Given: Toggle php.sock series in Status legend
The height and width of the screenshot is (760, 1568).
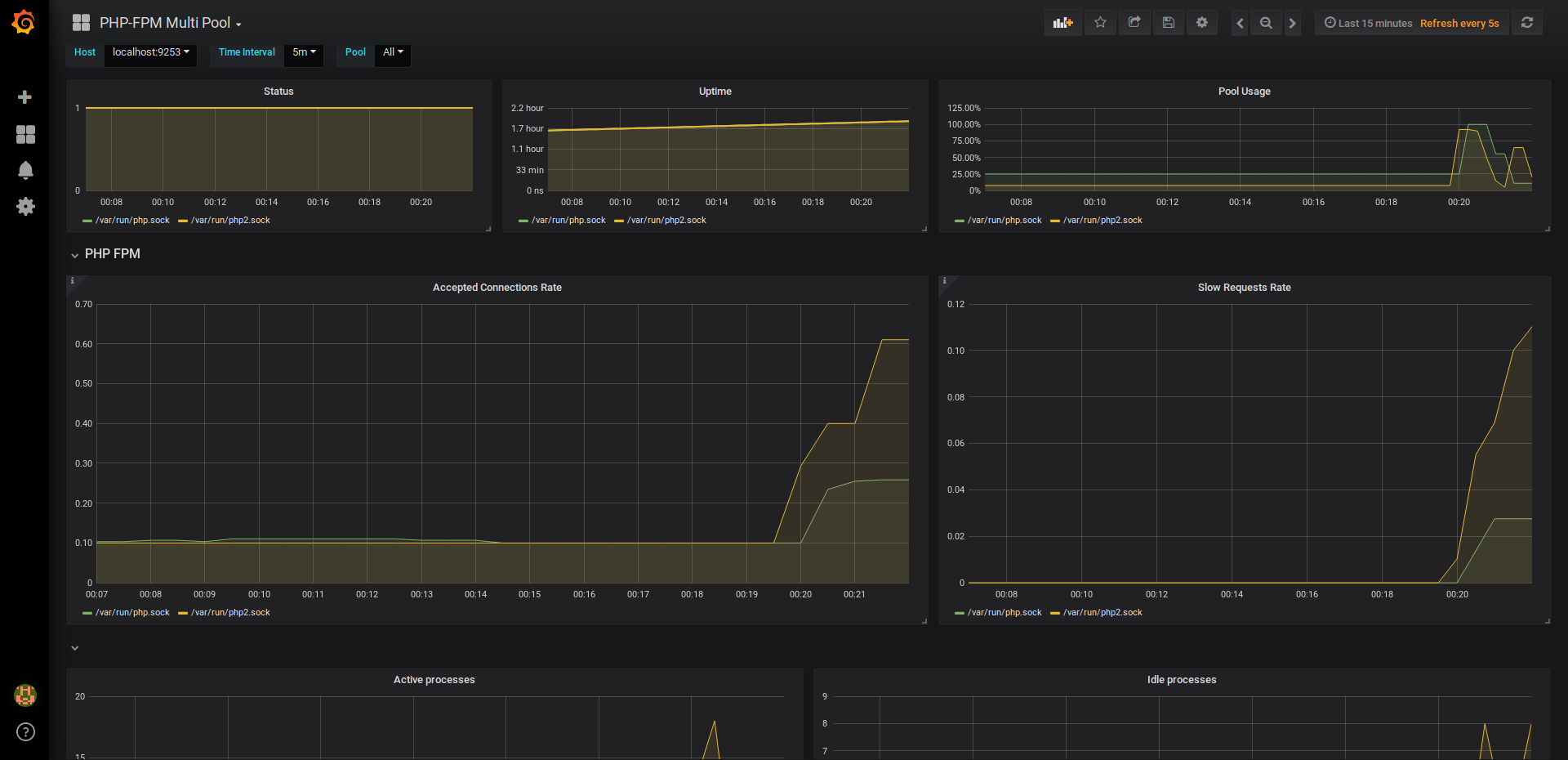Looking at the screenshot, I should click(x=132, y=221).
